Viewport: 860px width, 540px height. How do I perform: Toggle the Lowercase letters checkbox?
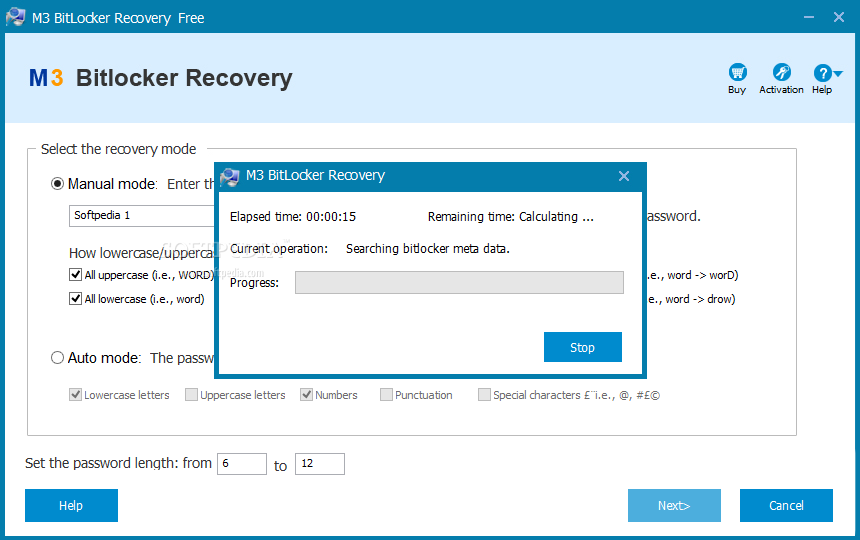(x=76, y=395)
